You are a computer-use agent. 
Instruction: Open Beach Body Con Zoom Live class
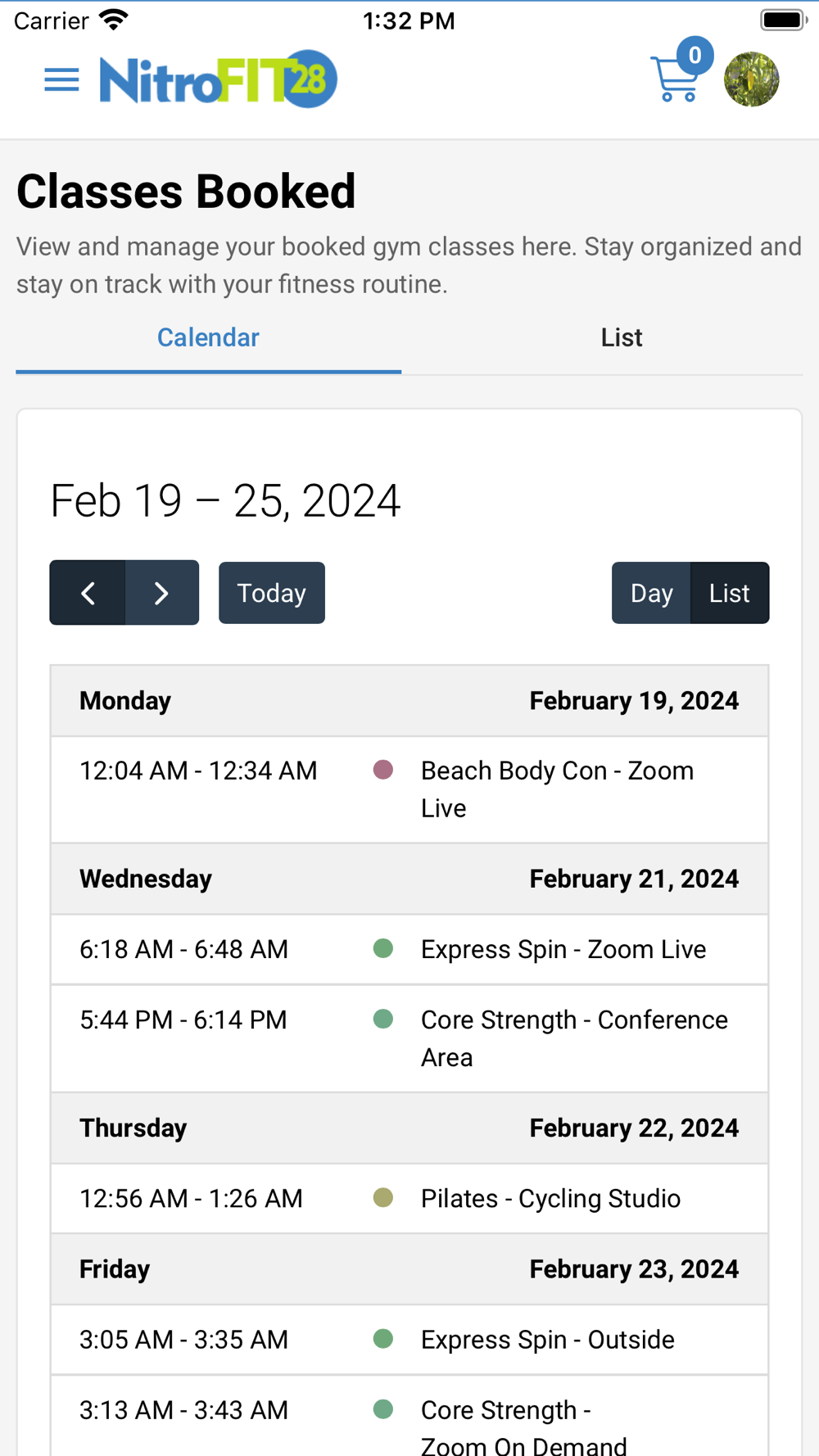(557, 789)
